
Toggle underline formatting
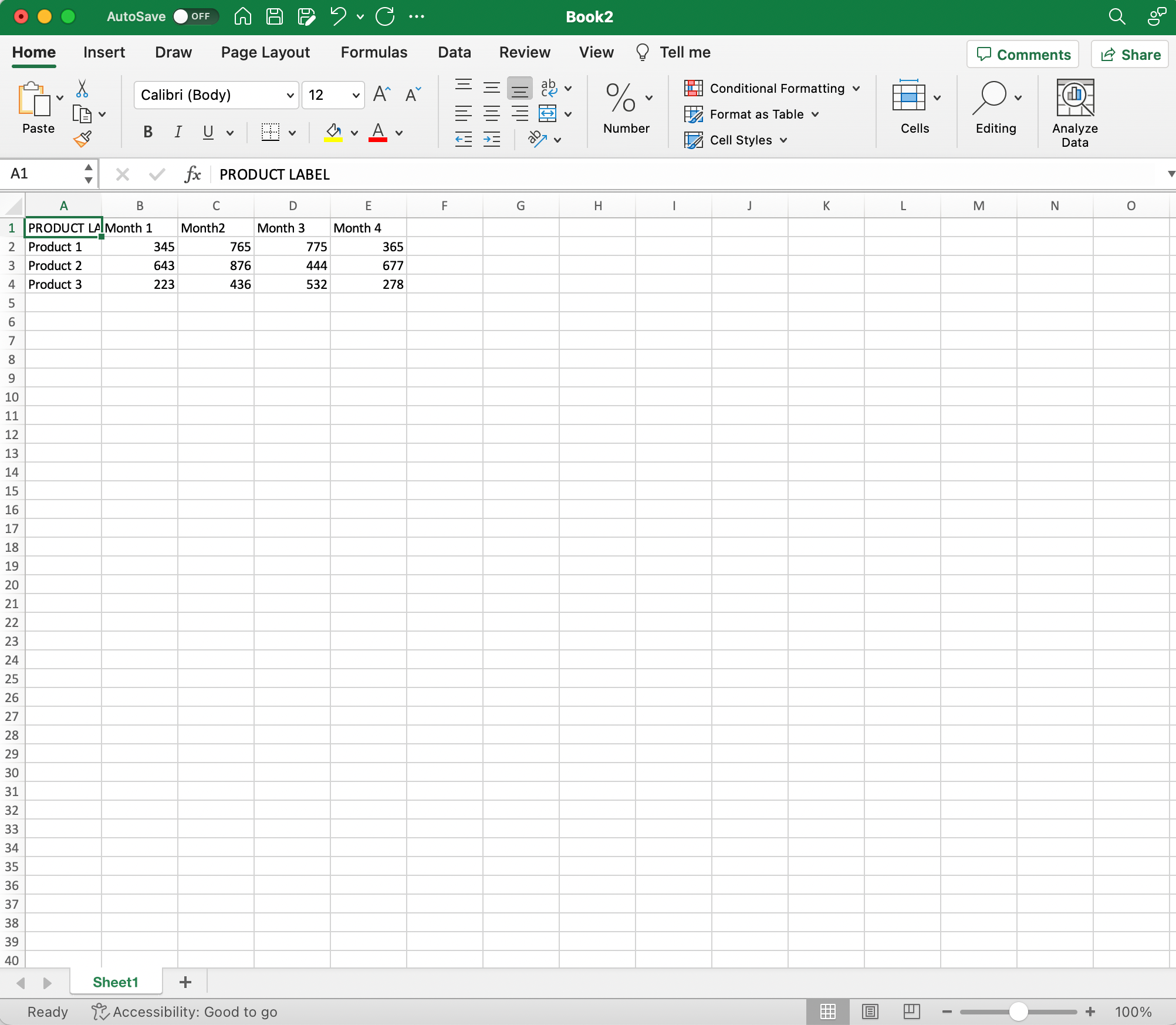coord(208,132)
